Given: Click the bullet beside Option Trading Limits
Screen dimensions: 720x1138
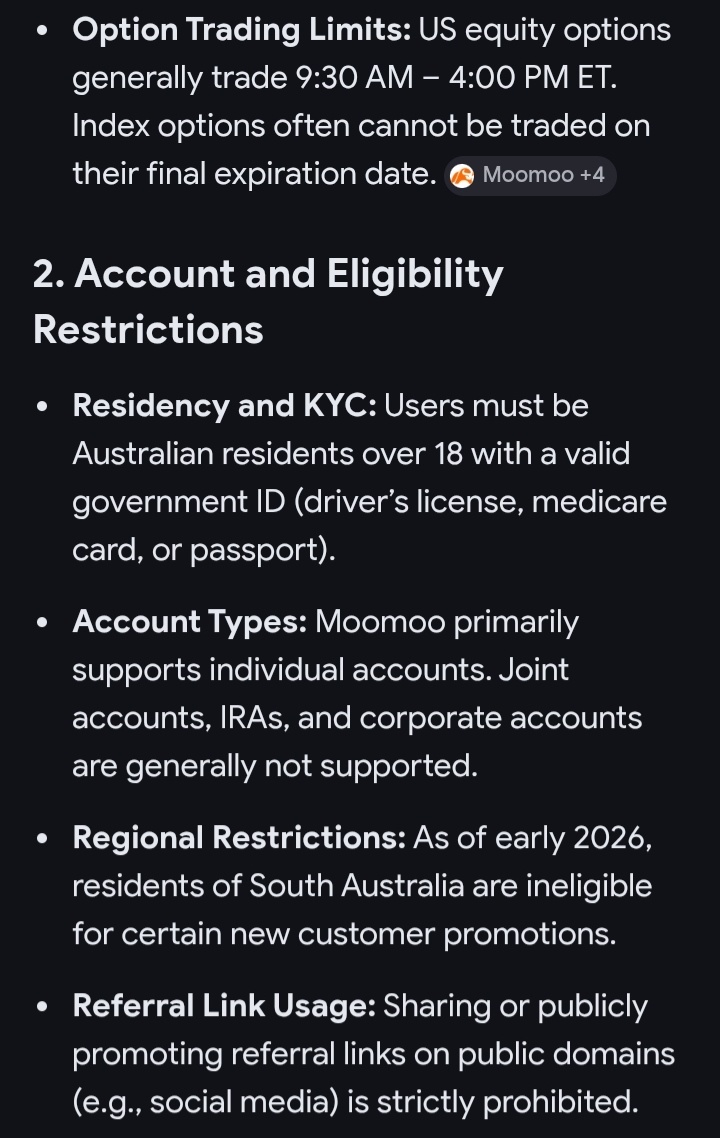Looking at the screenshot, I should click(42, 31).
